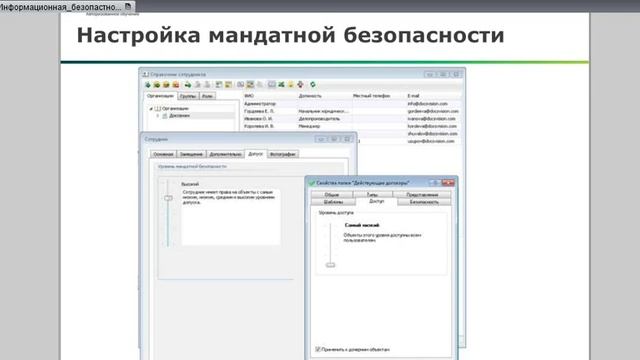Select the Доступ tab in folder properties
This screenshot has height=360, width=640.
tap(376, 202)
